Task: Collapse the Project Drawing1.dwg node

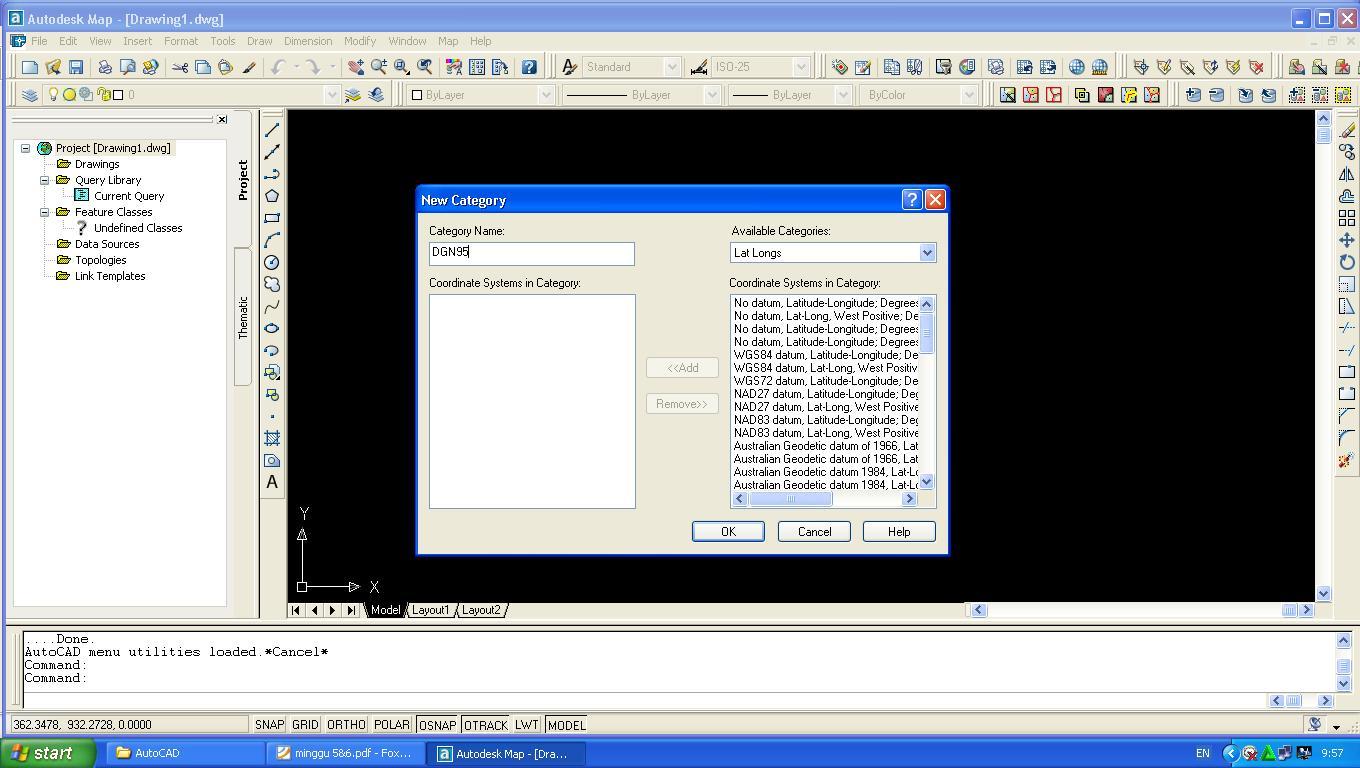Action: pos(26,148)
